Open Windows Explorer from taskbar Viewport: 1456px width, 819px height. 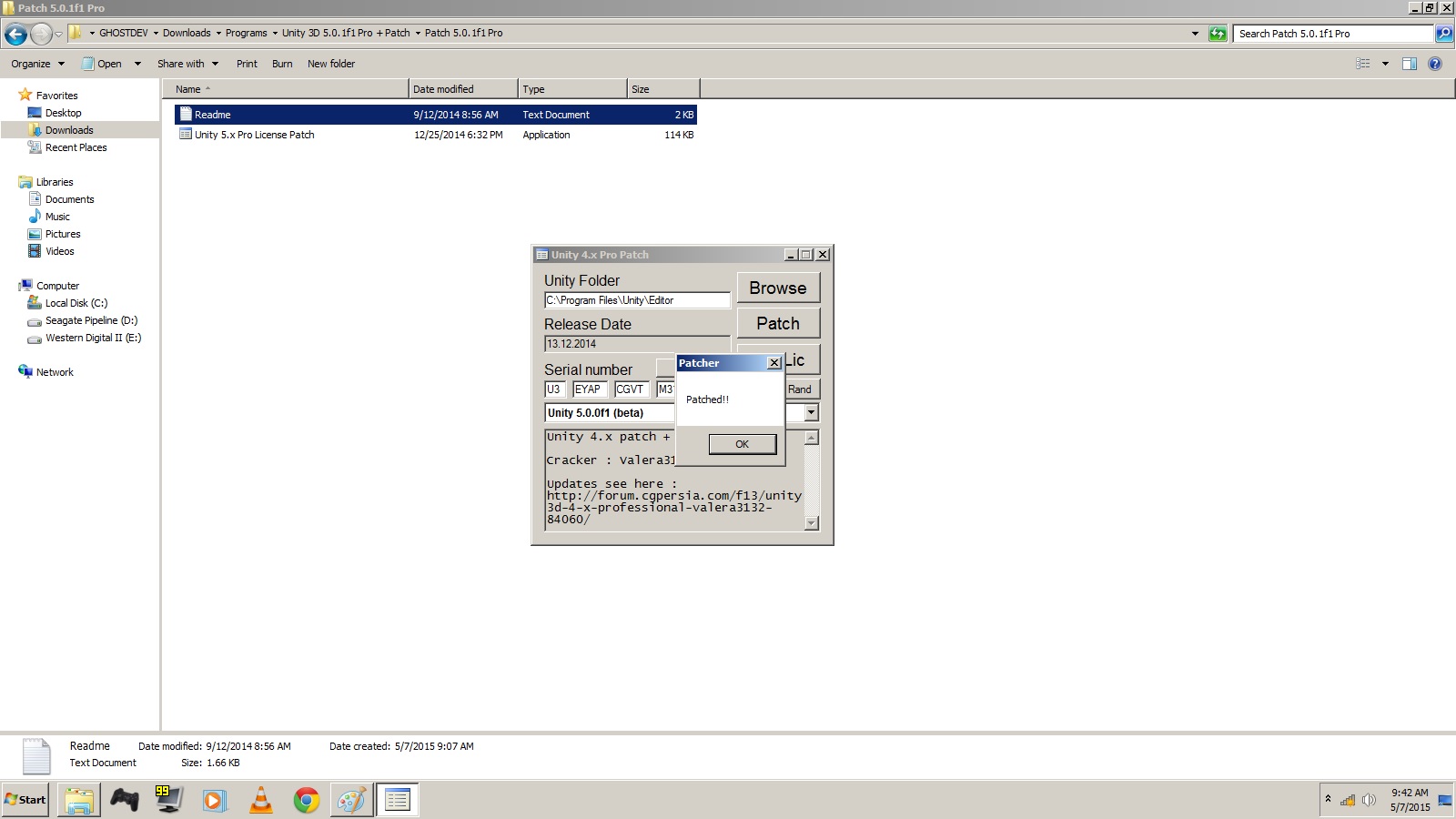click(x=79, y=800)
